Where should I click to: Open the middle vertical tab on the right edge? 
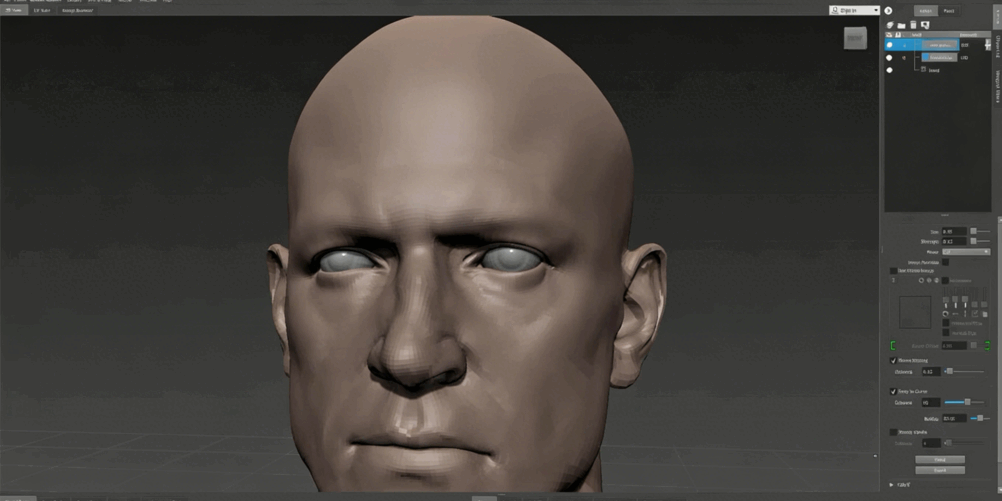(x=998, y=47)
